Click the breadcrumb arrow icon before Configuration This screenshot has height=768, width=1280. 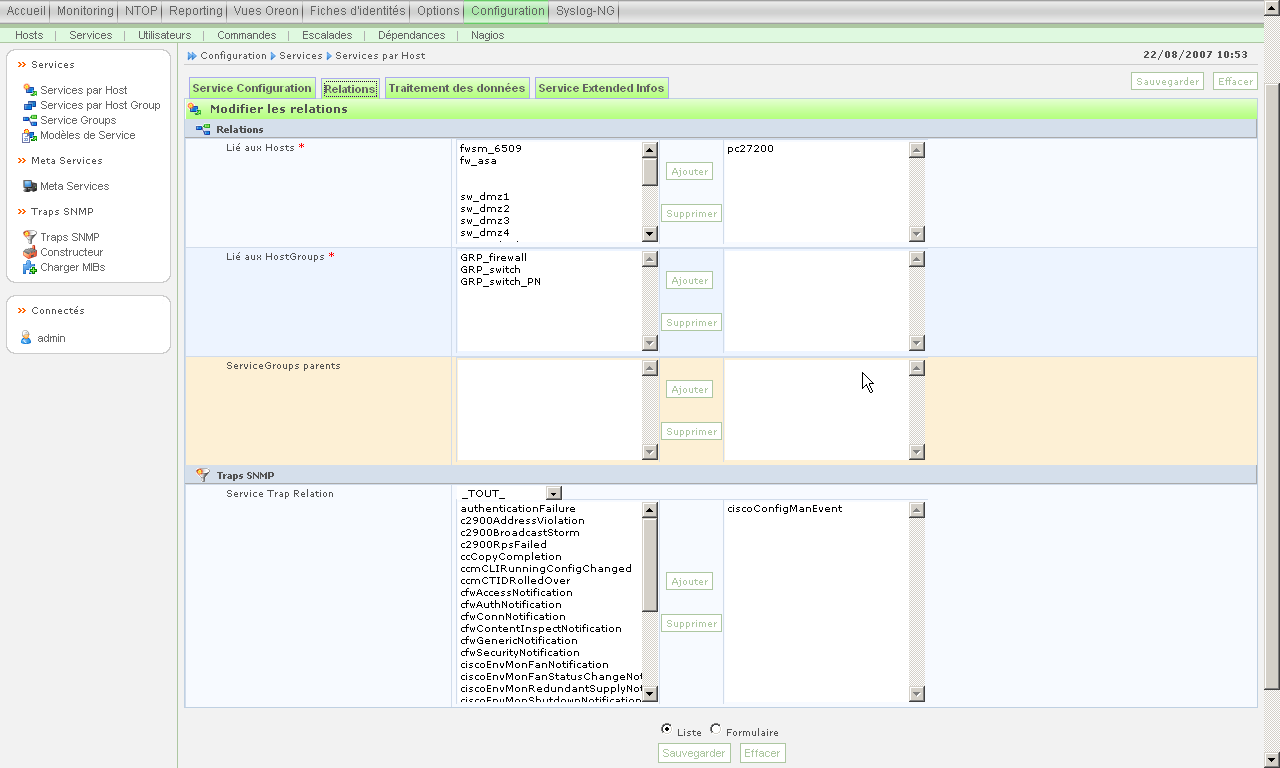coord(192,56)
